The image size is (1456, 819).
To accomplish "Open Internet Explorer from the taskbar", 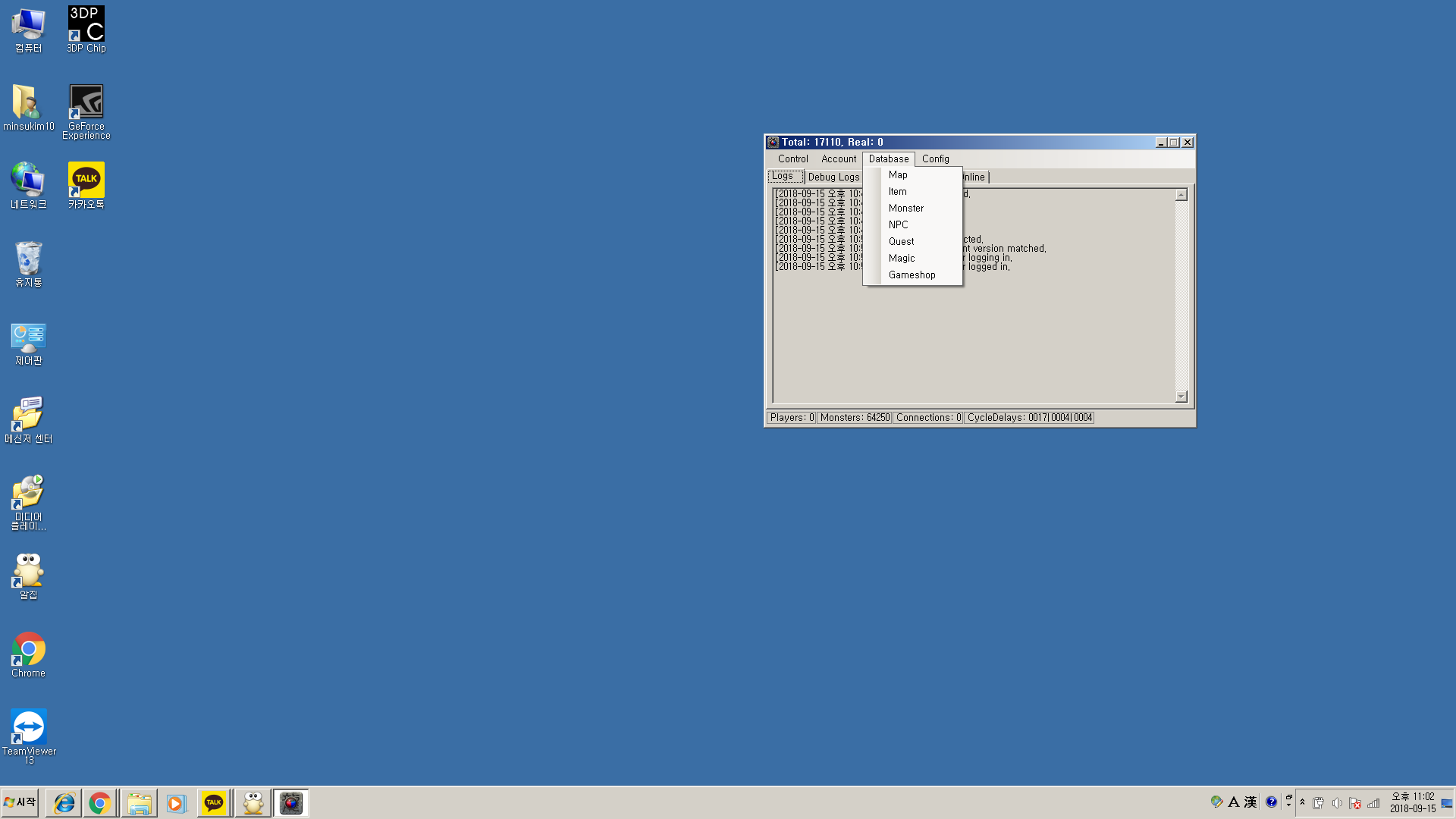I will click(x=64, y=803).
